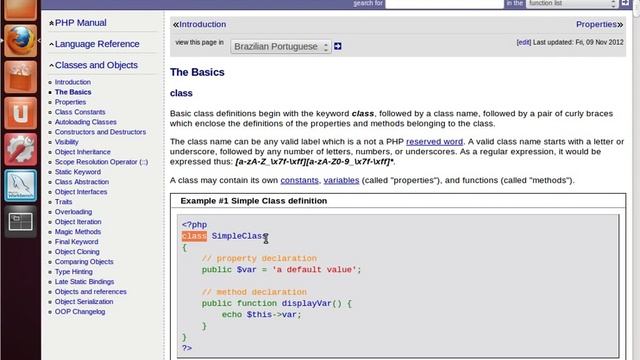Open Static Keyword sidebar entry

78,172
